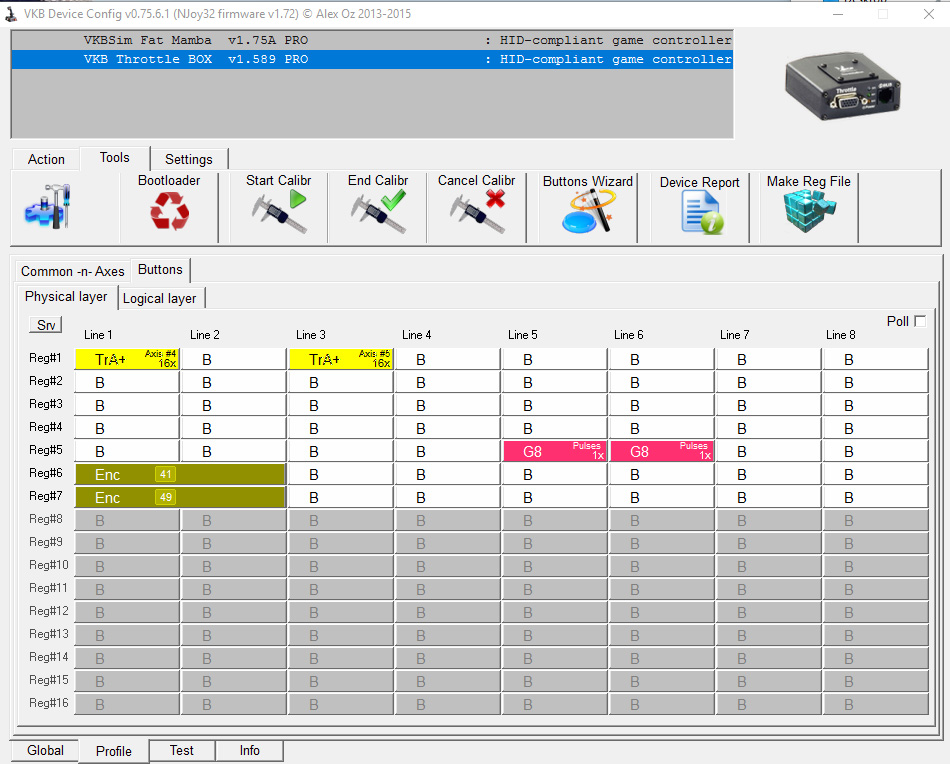Click B cell at Reg#7 Line 8
950x764 pixels.
click(x=875, y=497)
